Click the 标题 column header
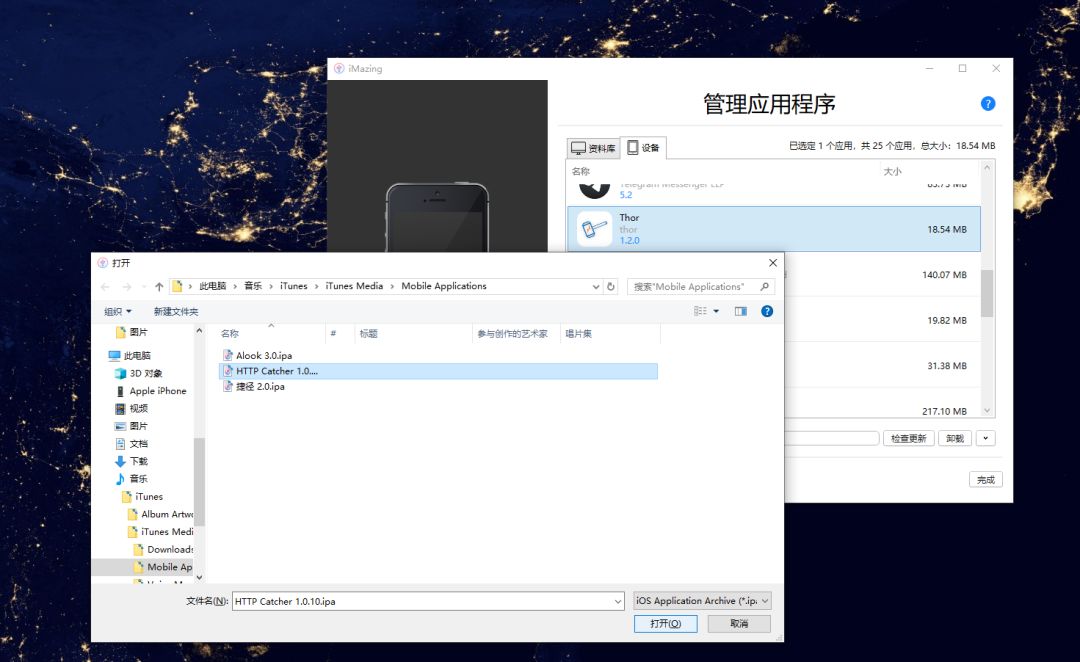Viewport: 1080px width, 662px height. click(x=413, y=333)
